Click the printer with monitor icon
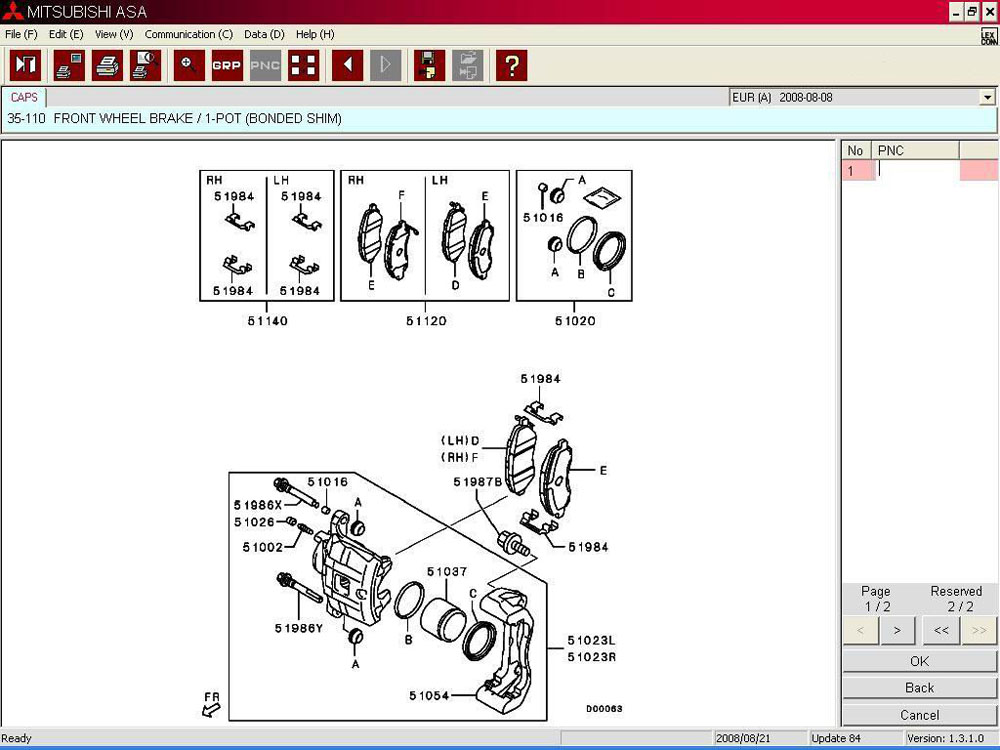 69,66
